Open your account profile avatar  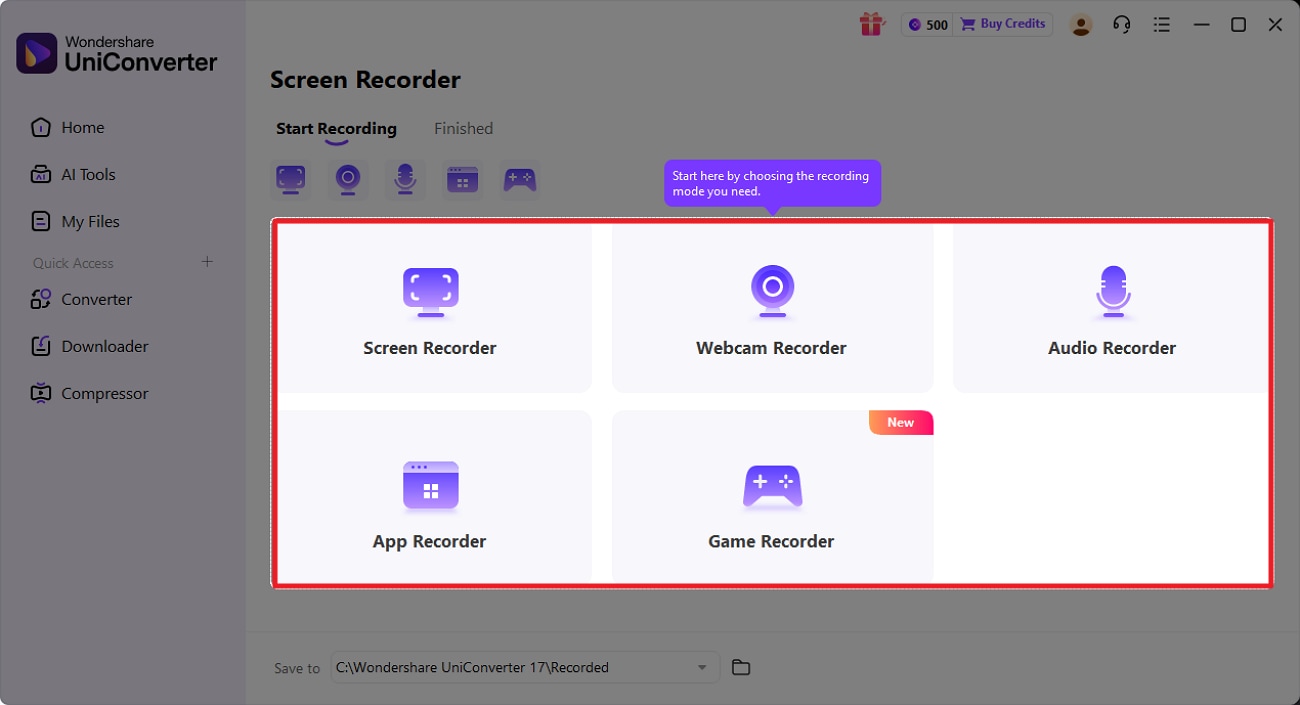click(x=1081, y=23)
